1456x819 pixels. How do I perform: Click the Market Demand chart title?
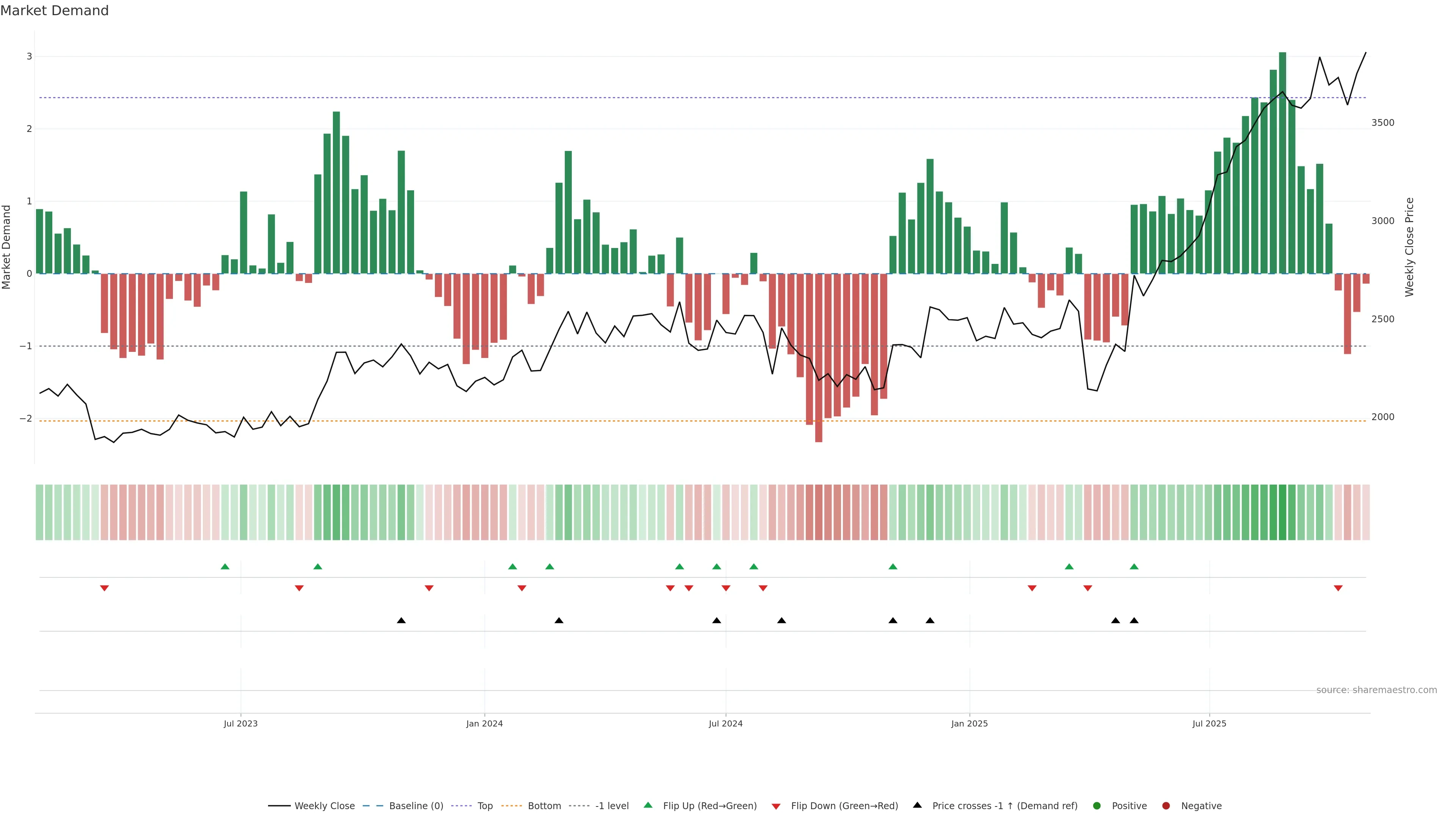54,11
